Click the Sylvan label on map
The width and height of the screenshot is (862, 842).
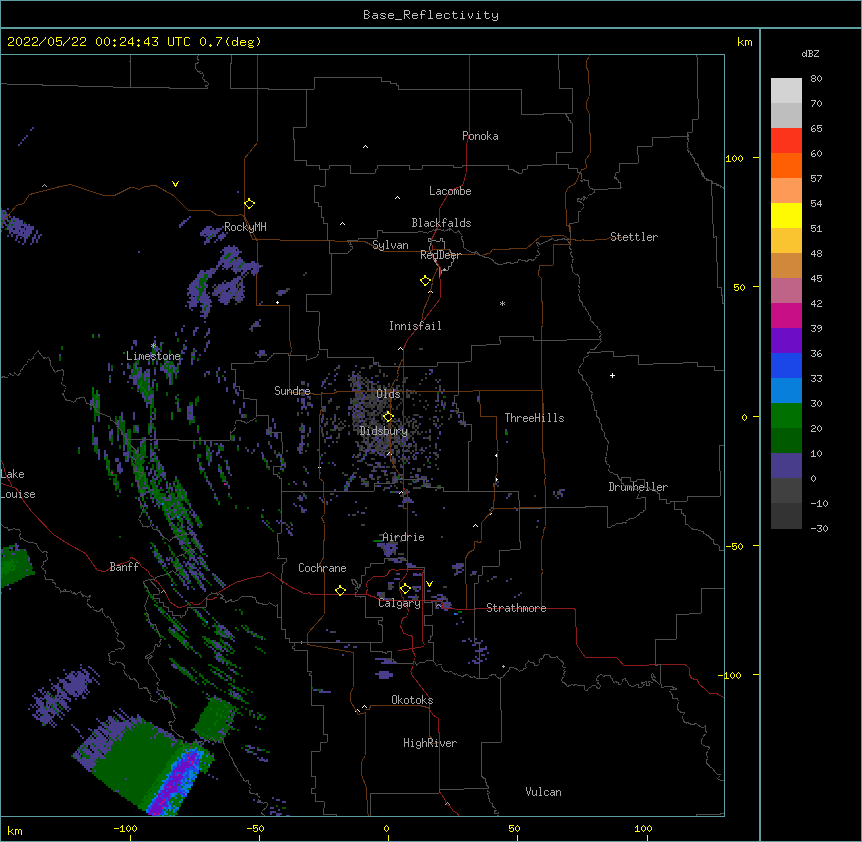[390, 245]
